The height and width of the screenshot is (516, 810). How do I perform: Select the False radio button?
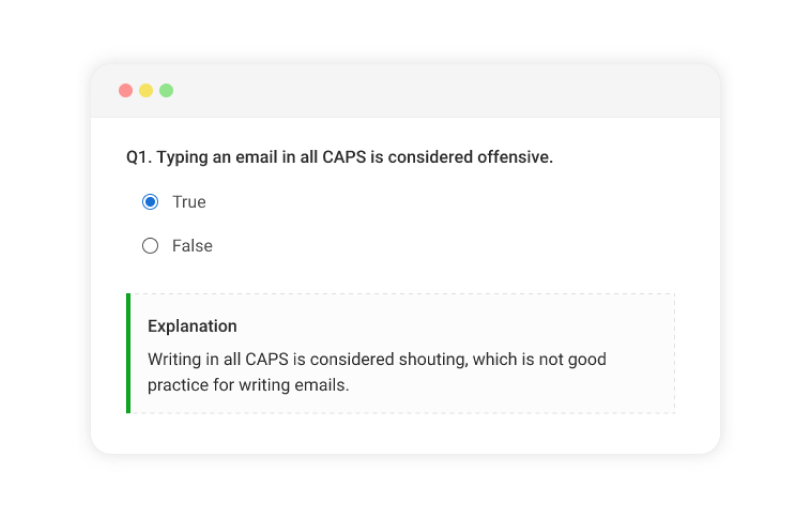pos(150,246)
